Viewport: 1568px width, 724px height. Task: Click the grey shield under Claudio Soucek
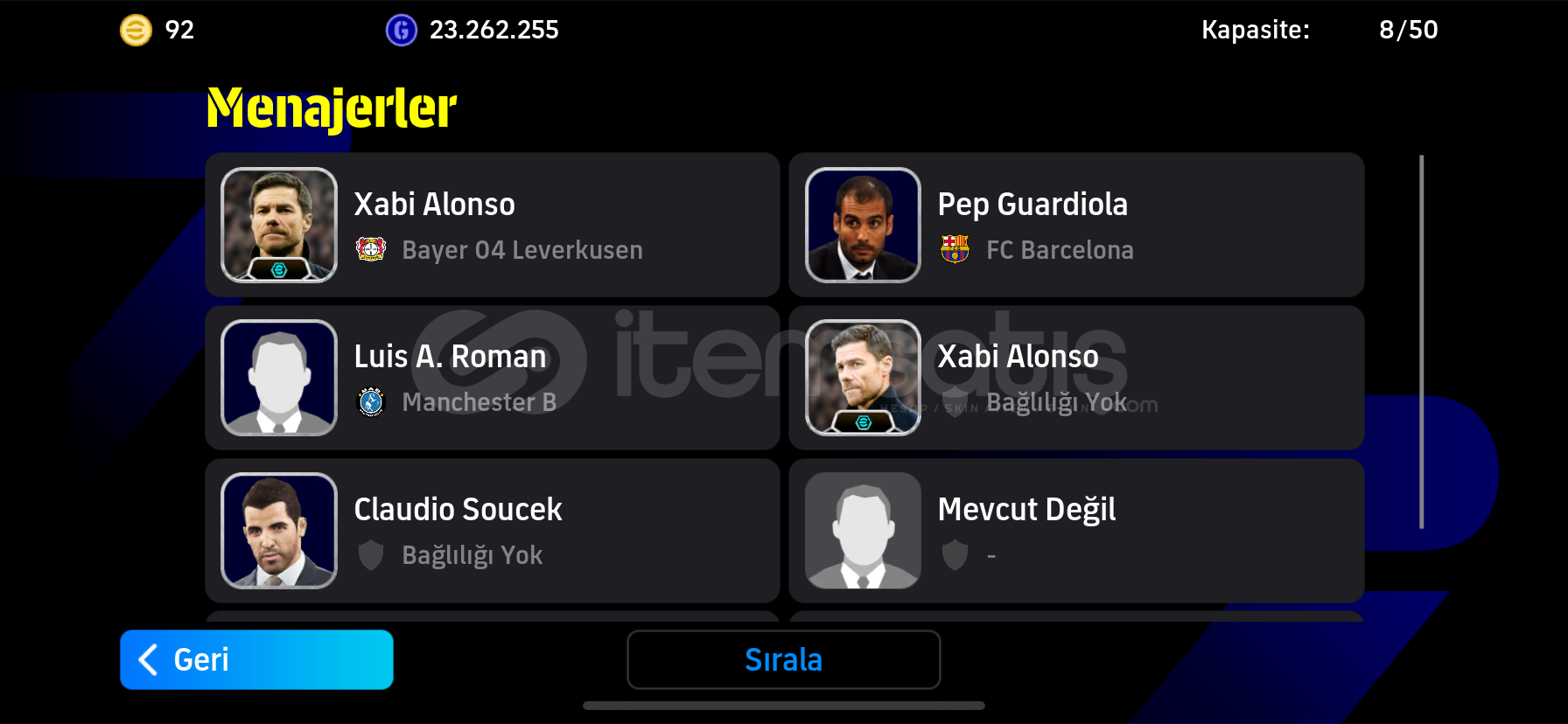click(371, 554)
